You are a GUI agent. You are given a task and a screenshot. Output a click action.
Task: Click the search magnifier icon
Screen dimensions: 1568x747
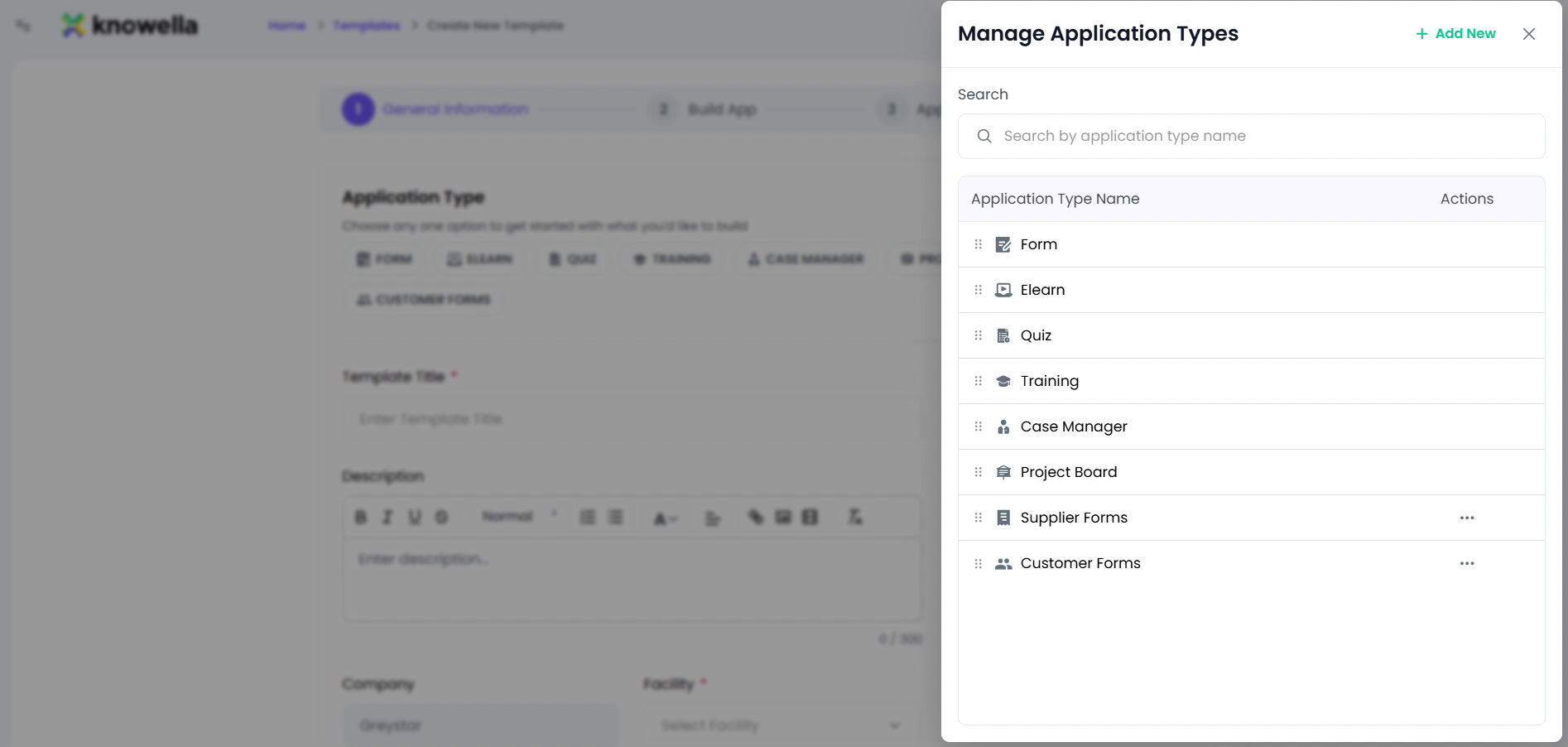click(x=984, y=136)
